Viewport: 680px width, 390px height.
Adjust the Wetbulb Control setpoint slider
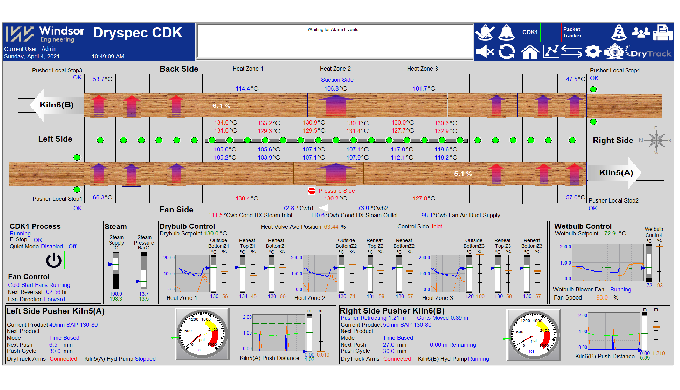[649, 263]
